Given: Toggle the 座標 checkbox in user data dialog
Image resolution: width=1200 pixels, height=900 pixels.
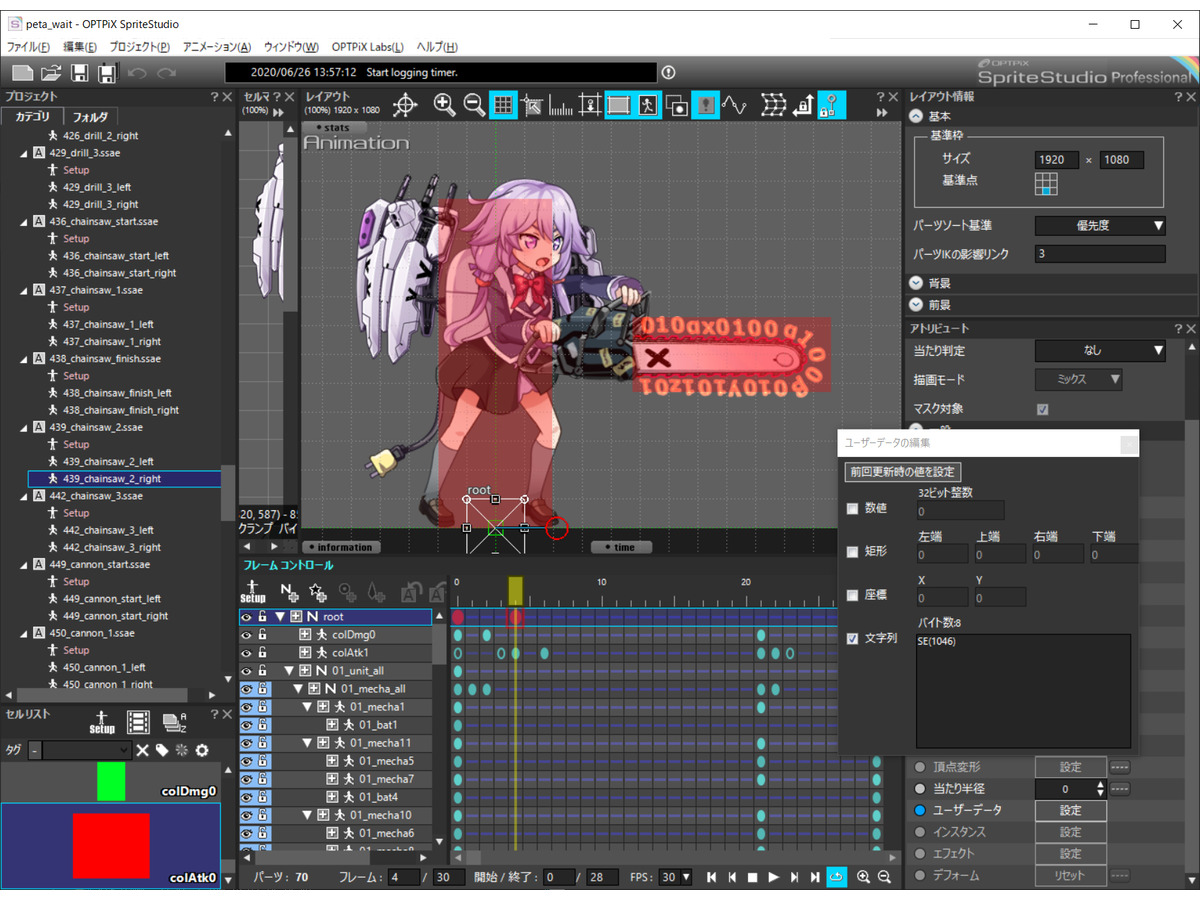Looking at the screenshot, I should click(852, 595).
